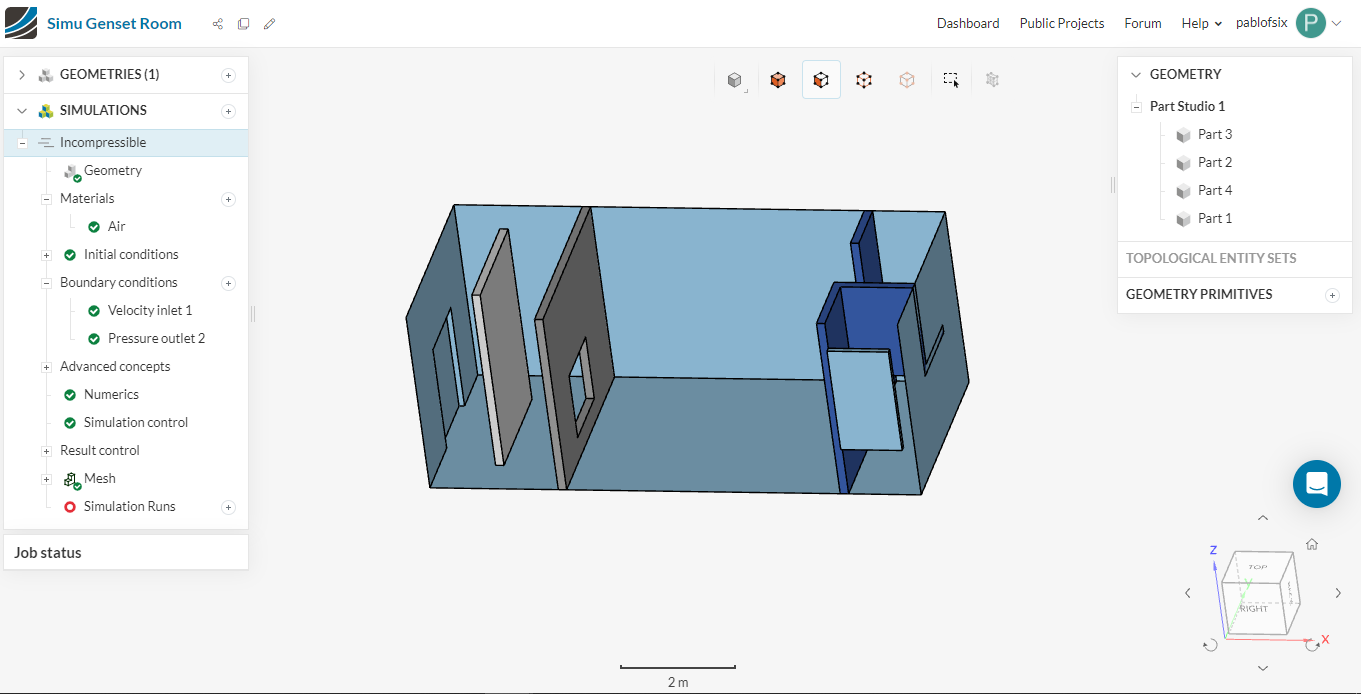Screen dimensions: 1361x694
Task: Activate the face selection mode cube
Action: click(x=821, y=80)
